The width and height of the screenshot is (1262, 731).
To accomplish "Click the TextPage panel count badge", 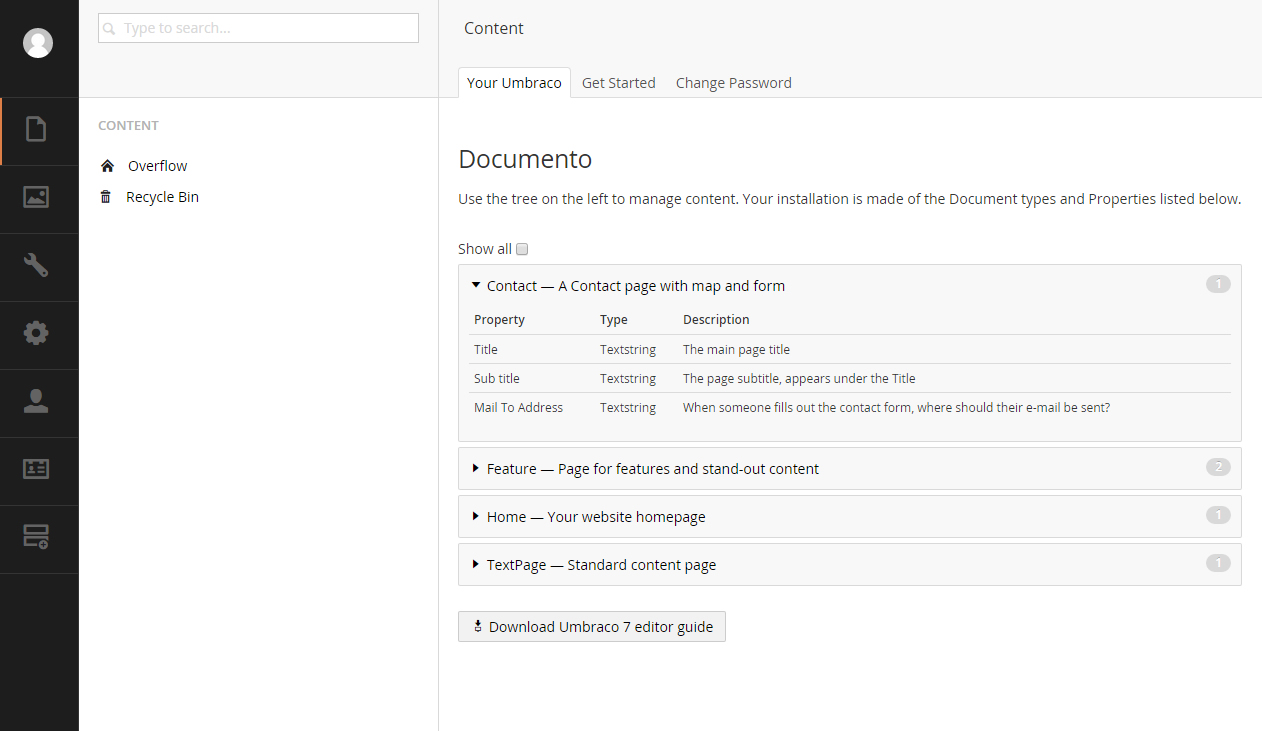I will pyautogui.click(x=1218, y=563).
